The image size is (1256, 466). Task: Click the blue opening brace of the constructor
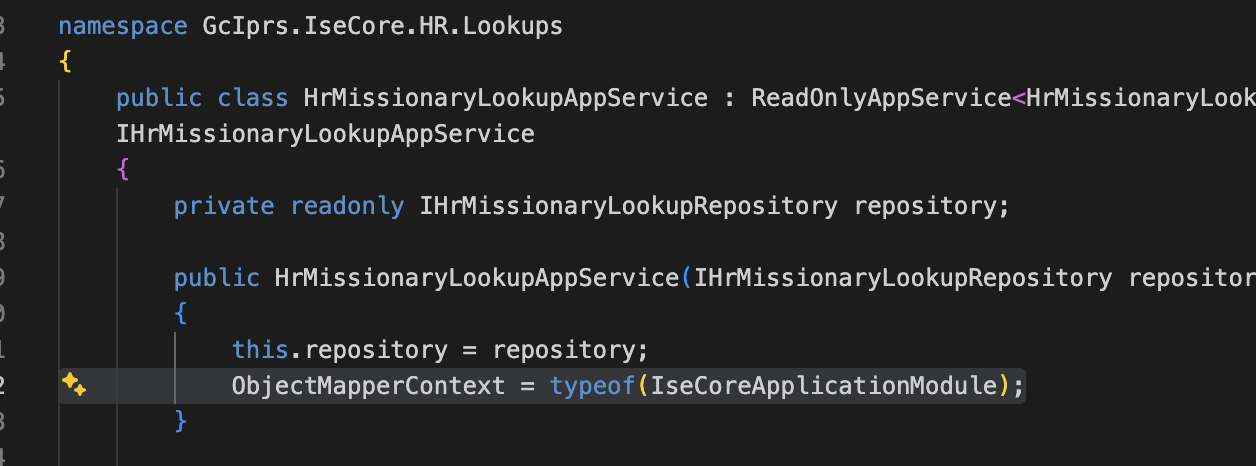click(181, 314)
